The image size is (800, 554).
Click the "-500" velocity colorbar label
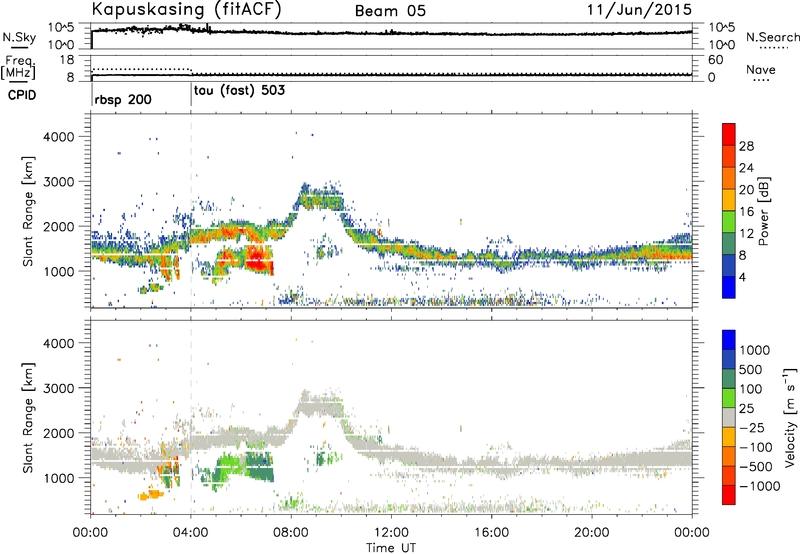(x=755, y=467)
